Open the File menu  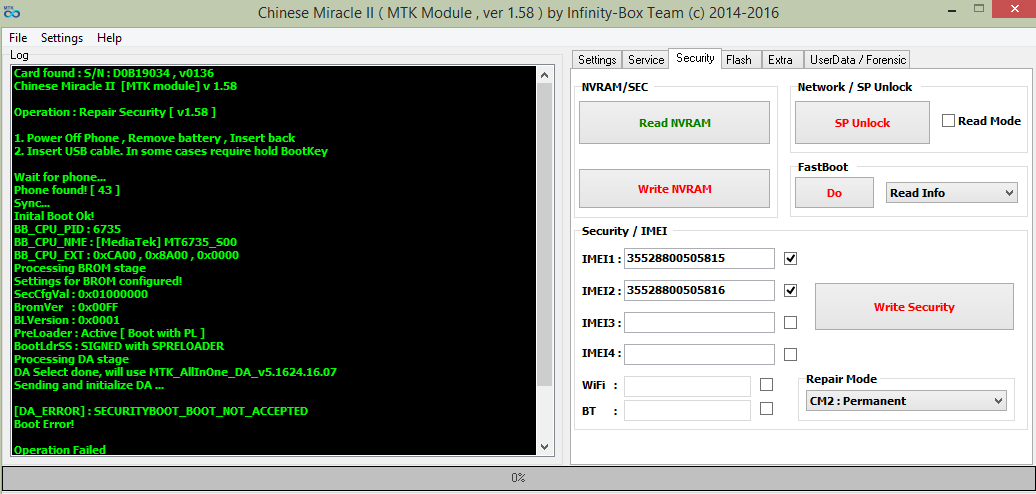coord(18,38)
